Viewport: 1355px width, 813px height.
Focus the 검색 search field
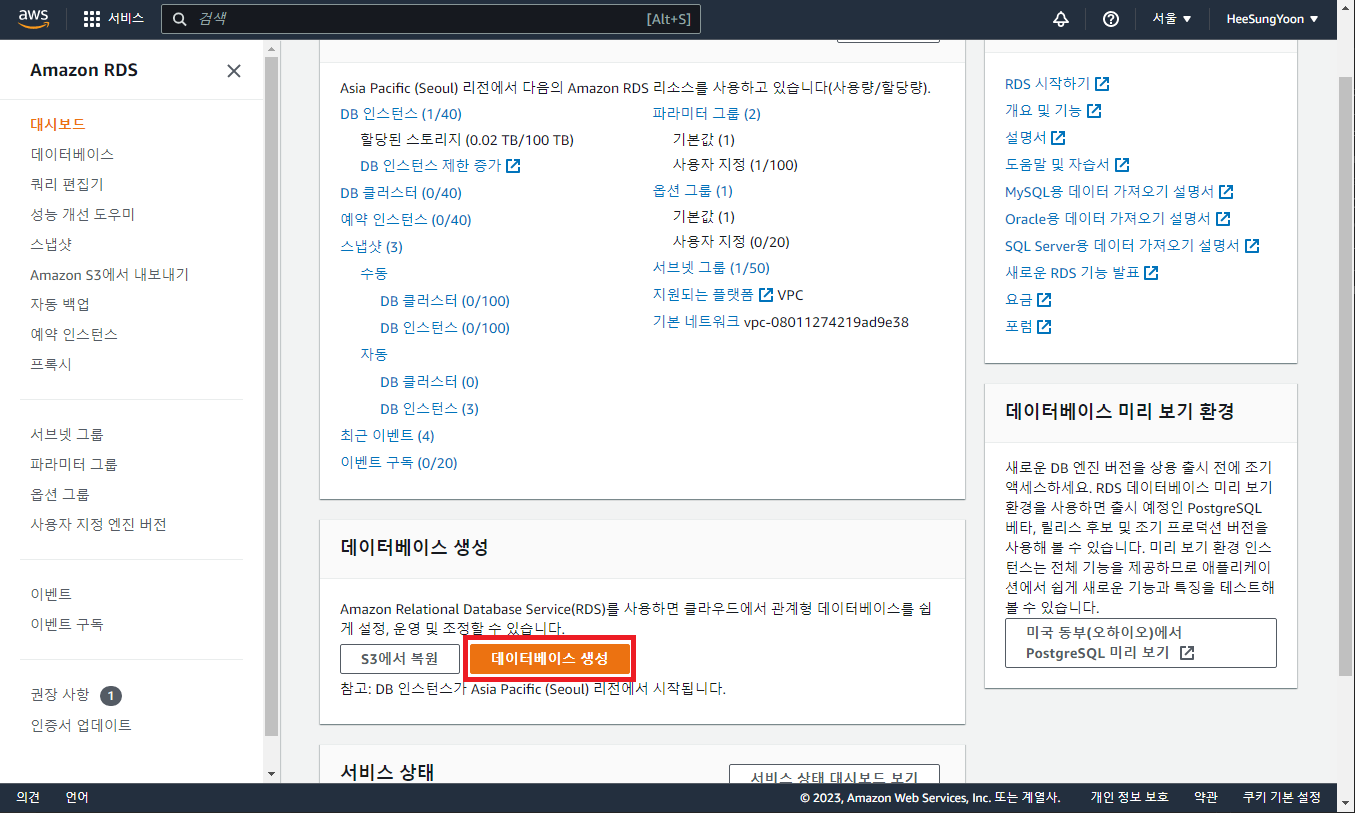[x=431, y=19]
